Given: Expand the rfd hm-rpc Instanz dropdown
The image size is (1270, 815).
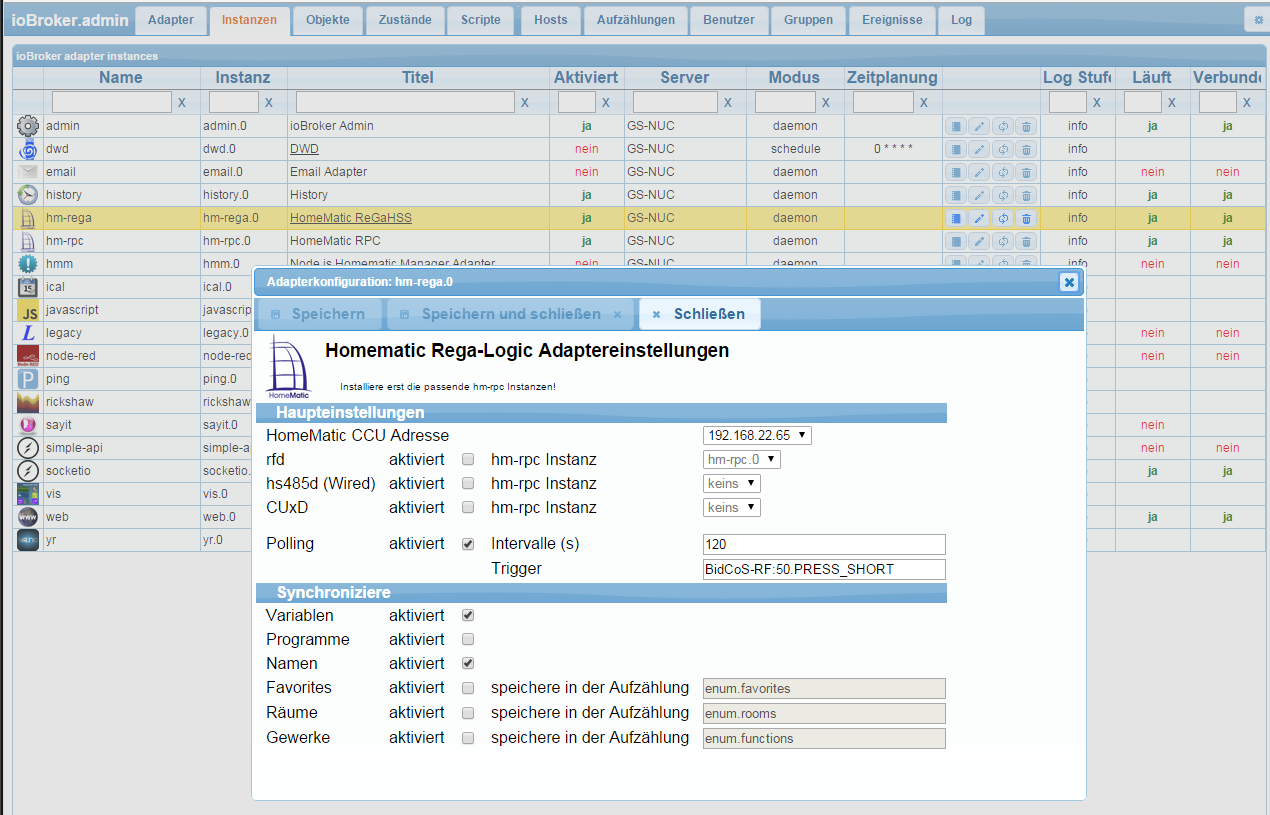Looking at the screenshot, I should coord(741,460).
